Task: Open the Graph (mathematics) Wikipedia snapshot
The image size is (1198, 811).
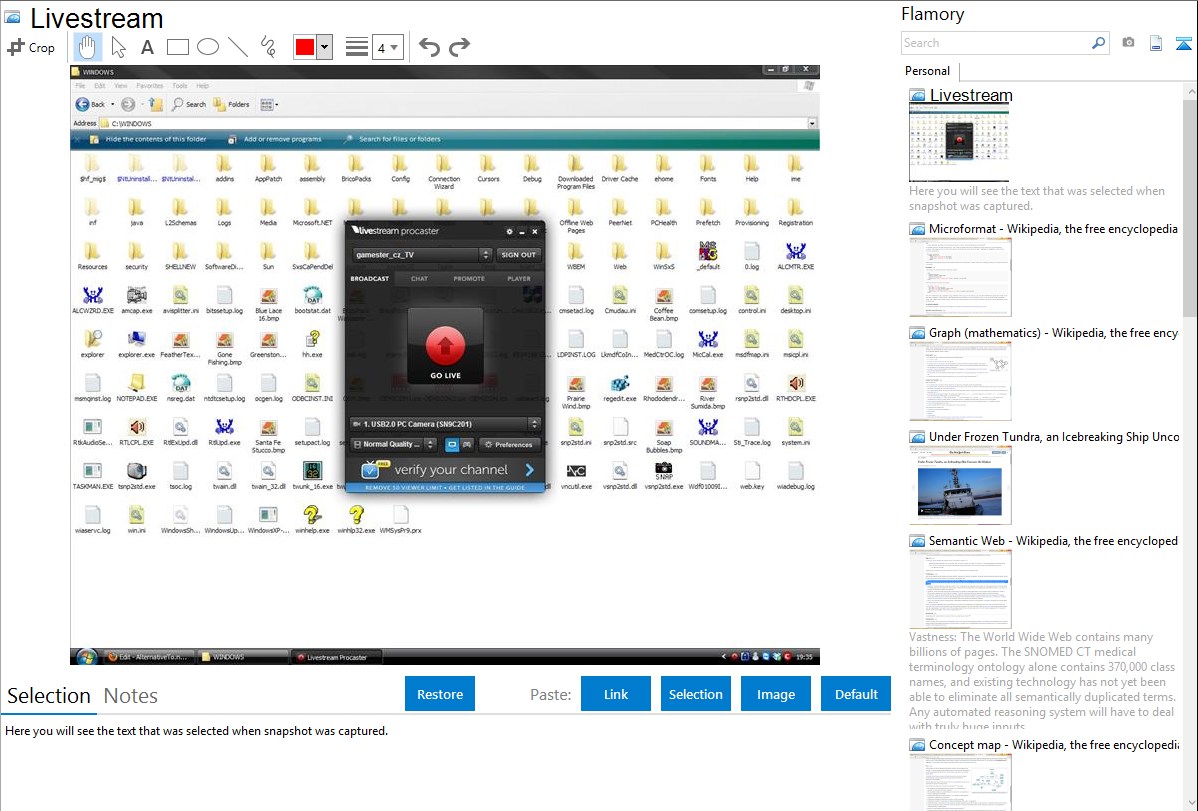Action: point(1053,333)
